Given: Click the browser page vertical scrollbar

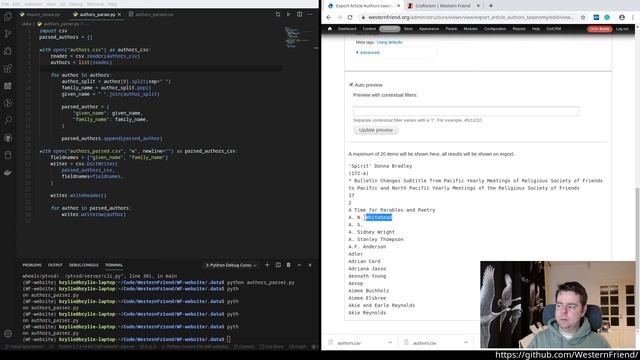Looking at the screenshot, I should [638, 257].
